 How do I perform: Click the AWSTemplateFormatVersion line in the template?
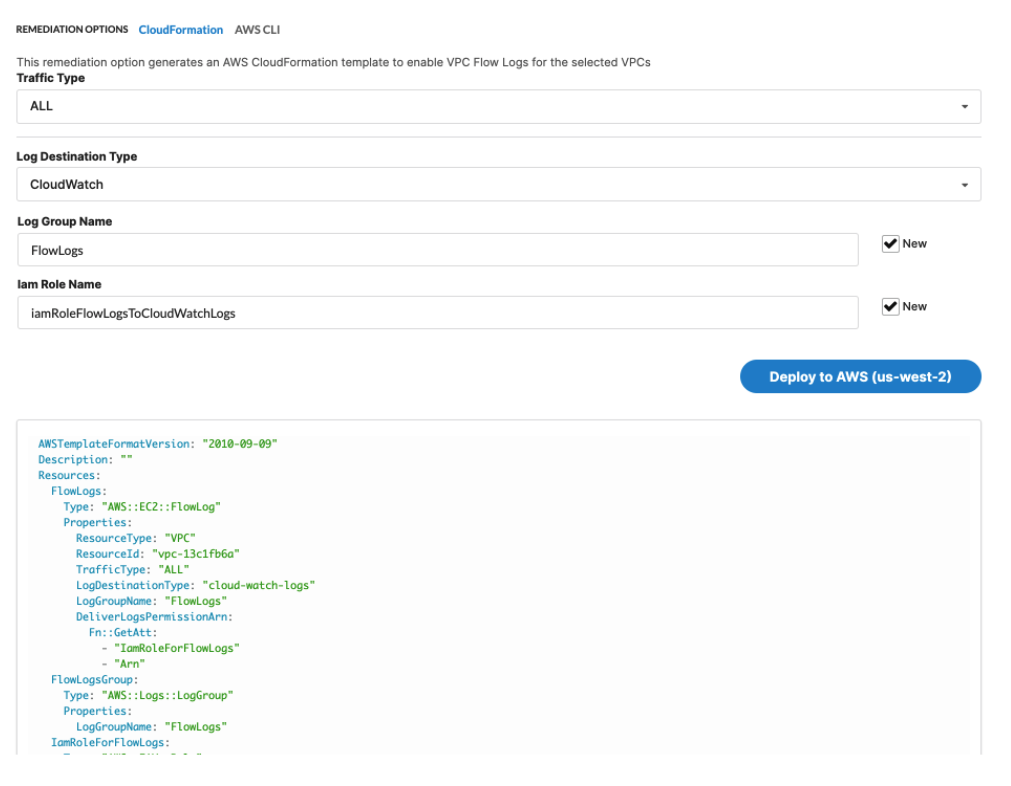tap(157, 443)
